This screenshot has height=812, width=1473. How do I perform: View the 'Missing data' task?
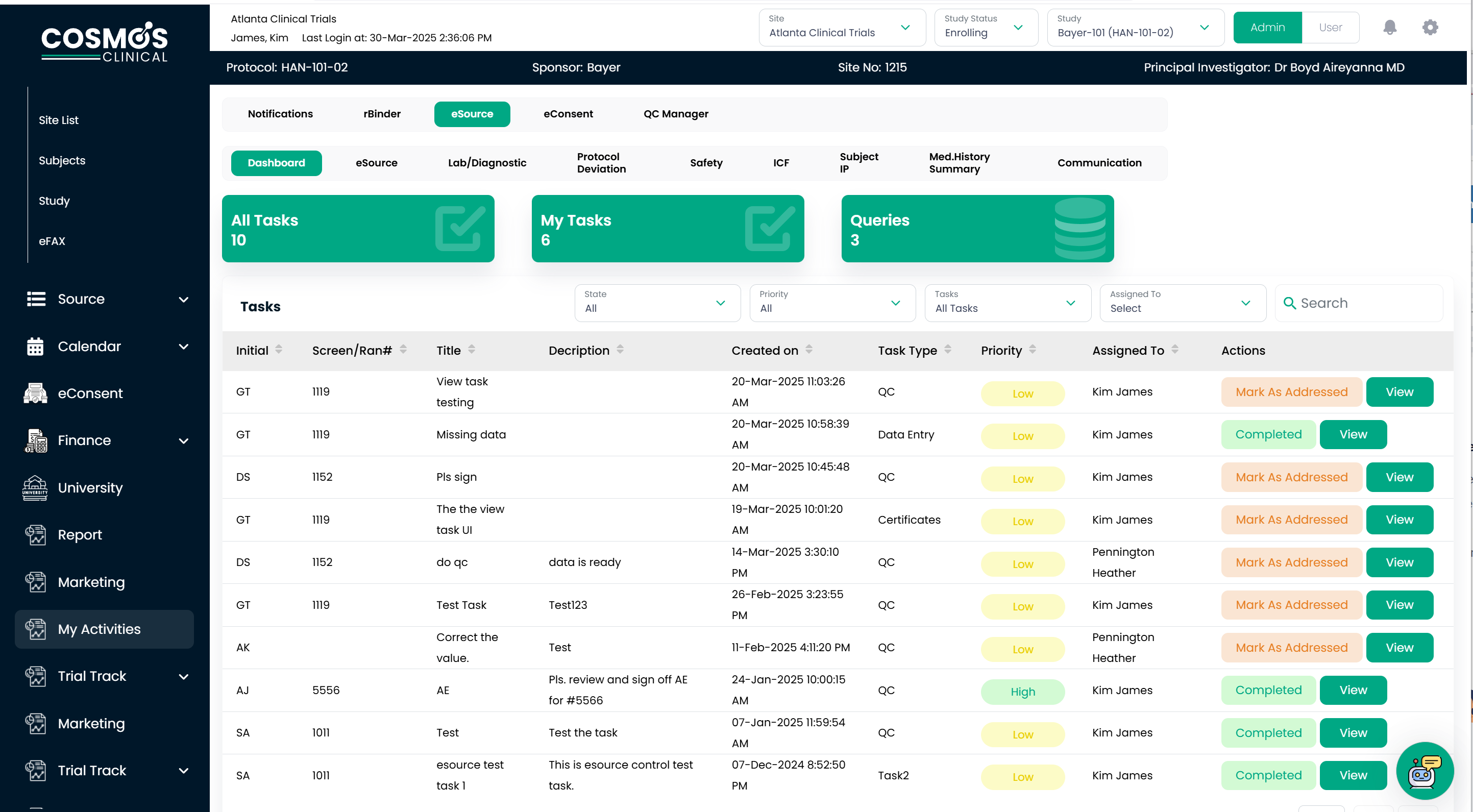click(x=1353, y=435)
